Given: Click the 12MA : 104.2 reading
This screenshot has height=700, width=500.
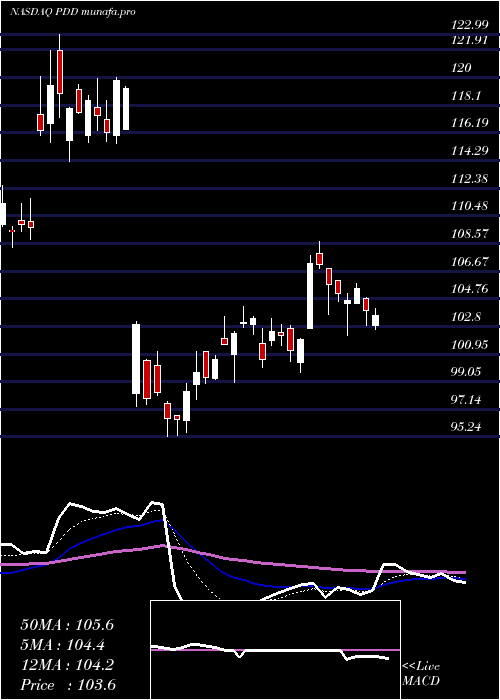Looking at the screenshot, I should coord(67,665).
